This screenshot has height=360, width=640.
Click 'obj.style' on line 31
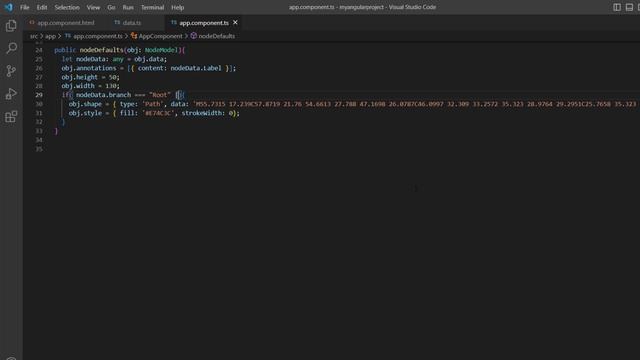pos(85,113)
